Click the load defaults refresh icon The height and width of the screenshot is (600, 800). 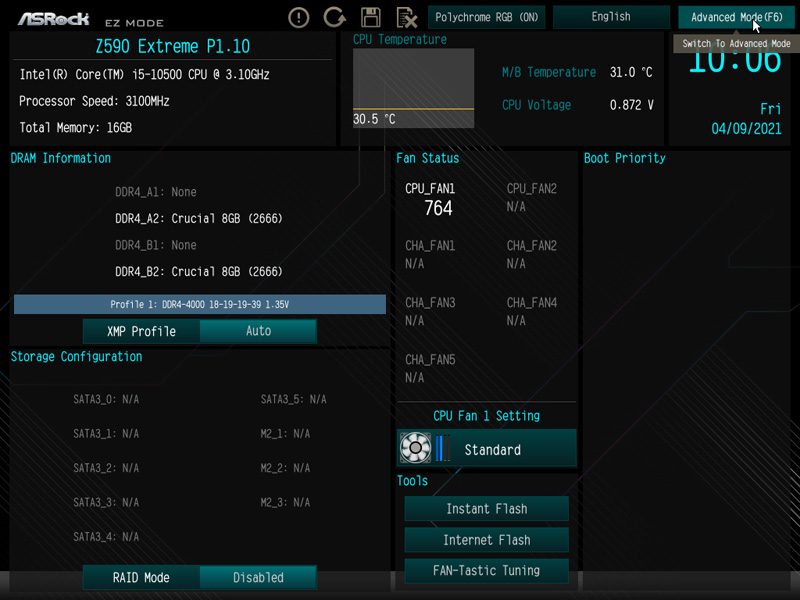click(335, 17)
